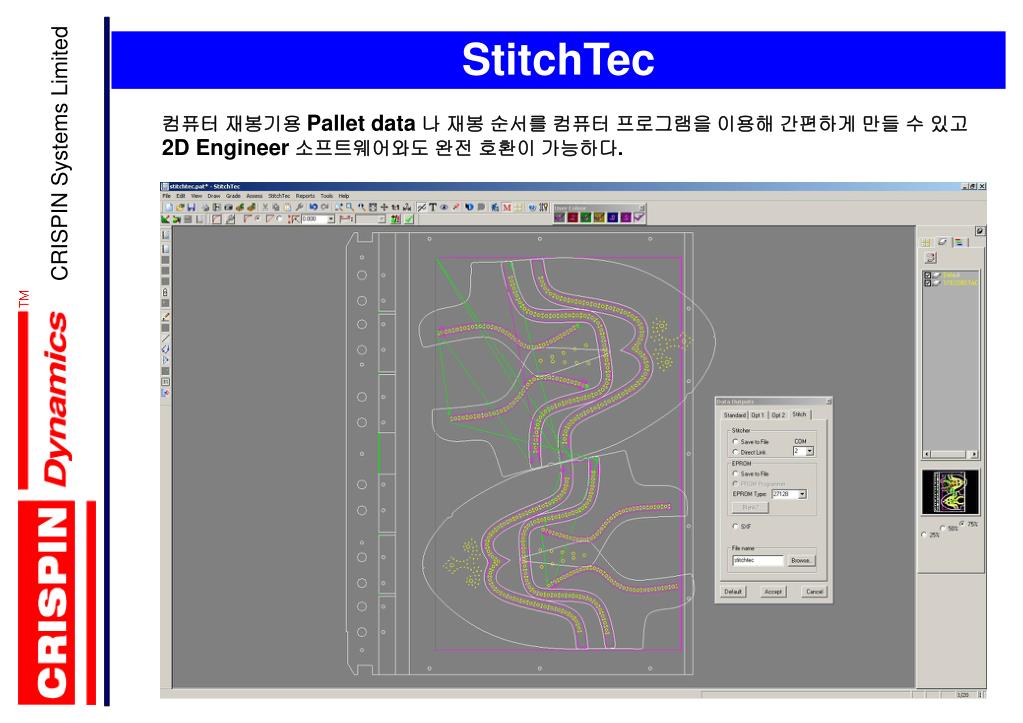
Task: Select the 25% preview size radio button
Action: coord(924,534)
